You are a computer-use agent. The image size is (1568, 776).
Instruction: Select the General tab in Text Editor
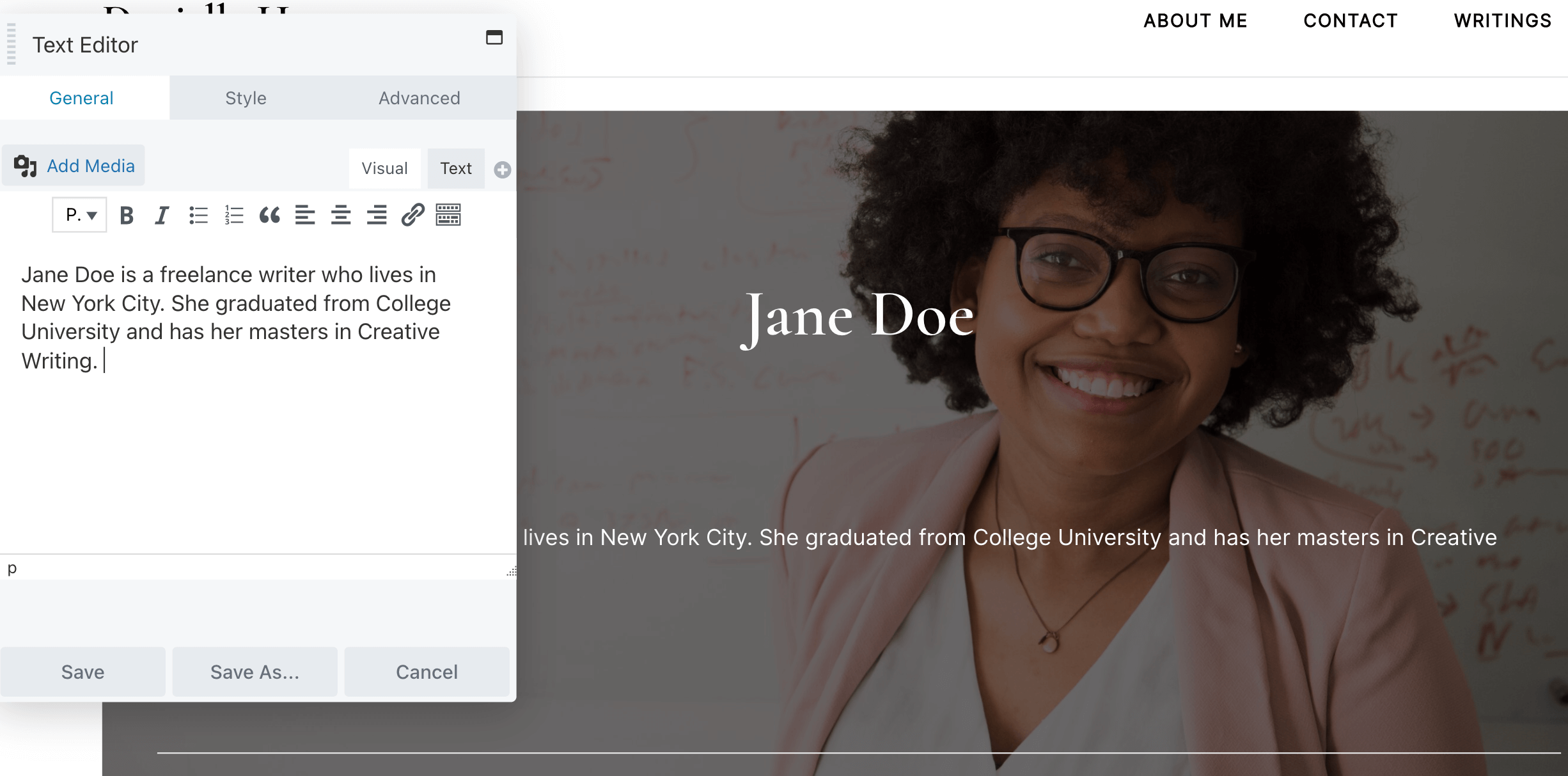[x=81, y=97]
